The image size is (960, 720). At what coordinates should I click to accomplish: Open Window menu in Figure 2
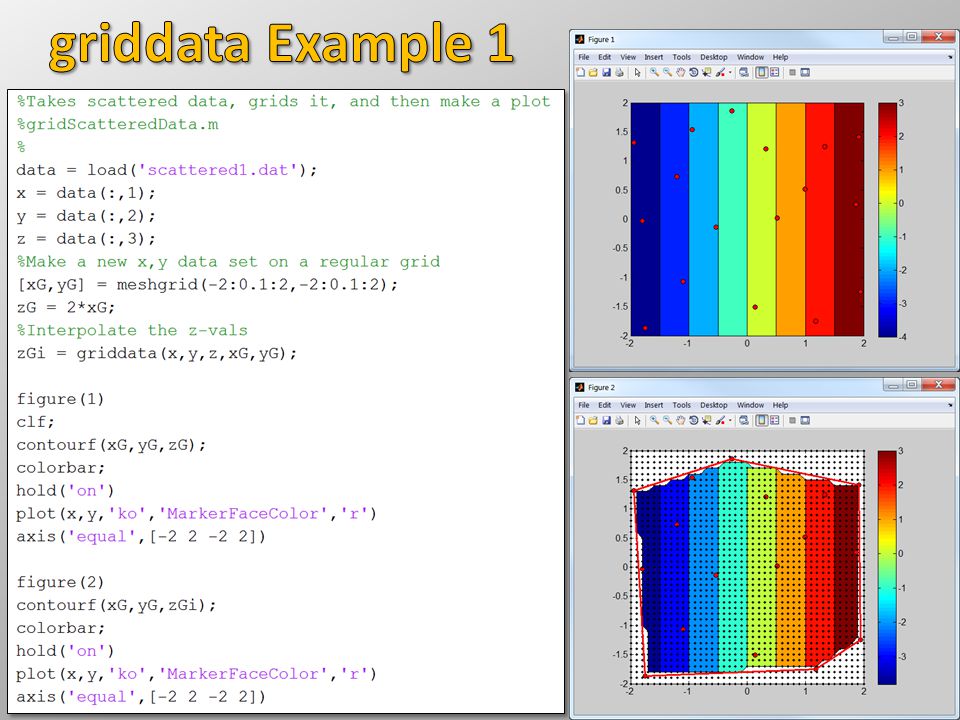coord(751,405)
